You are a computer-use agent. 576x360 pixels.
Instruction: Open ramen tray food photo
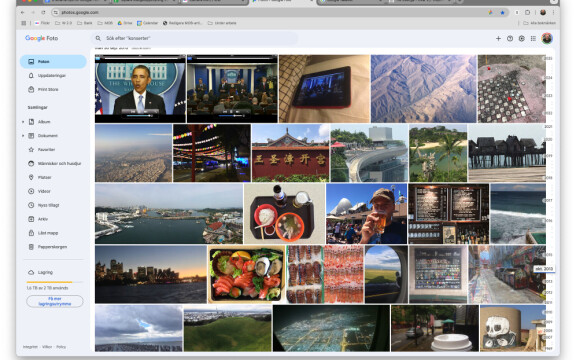pyautogui.click(x=284, y=214)
